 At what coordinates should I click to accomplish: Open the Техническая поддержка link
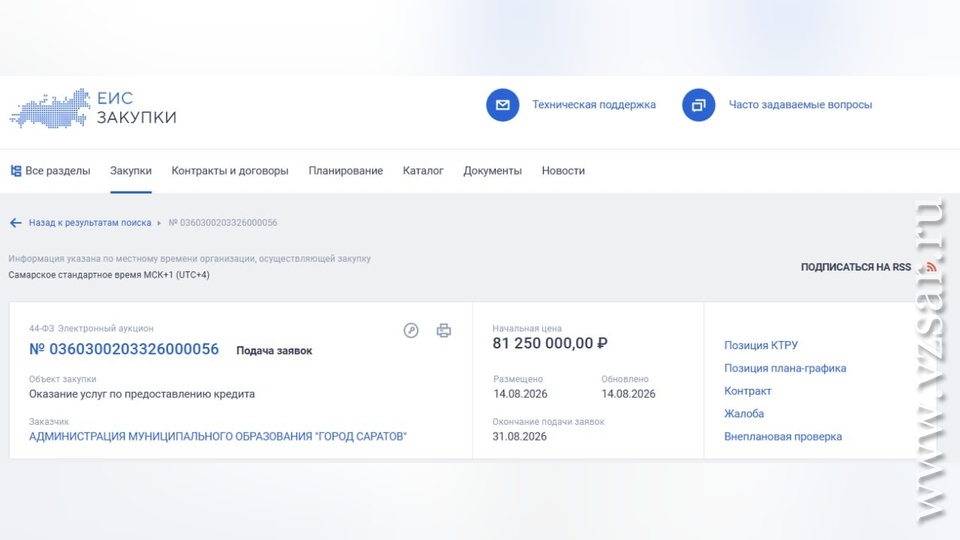pyautogui.click(x=593, y=105)
